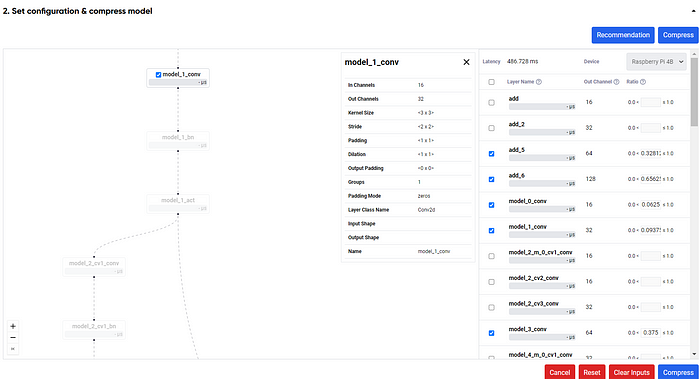Screen dimensions: 700x379
Task: Click ratio input for model_2_cv2_conv
Action: [650, 282]
